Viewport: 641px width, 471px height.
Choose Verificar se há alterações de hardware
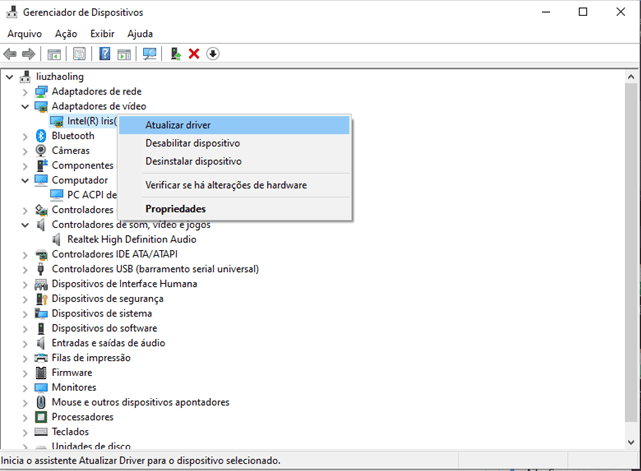click(234, 185)
